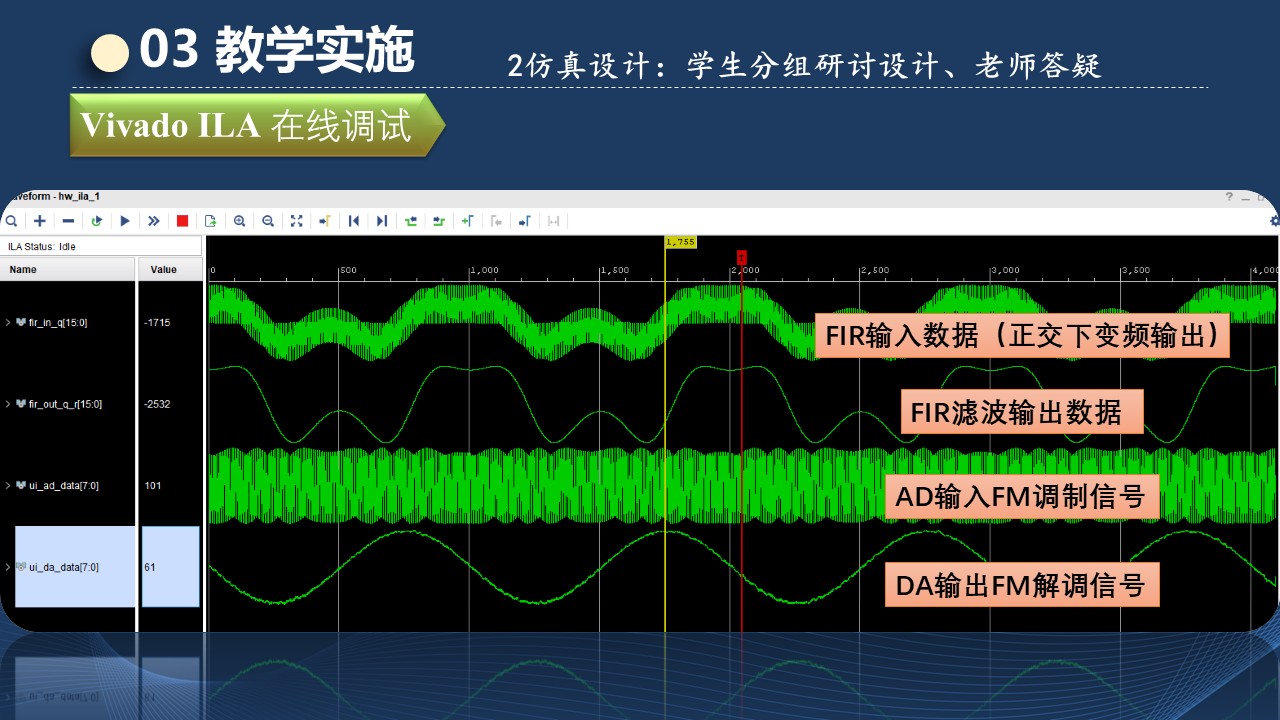The height and width of the screenshot is (720, 1280).
Task: Expand the fir_out_q_r[15:0] signal bus
Action: tap(8, 404)
